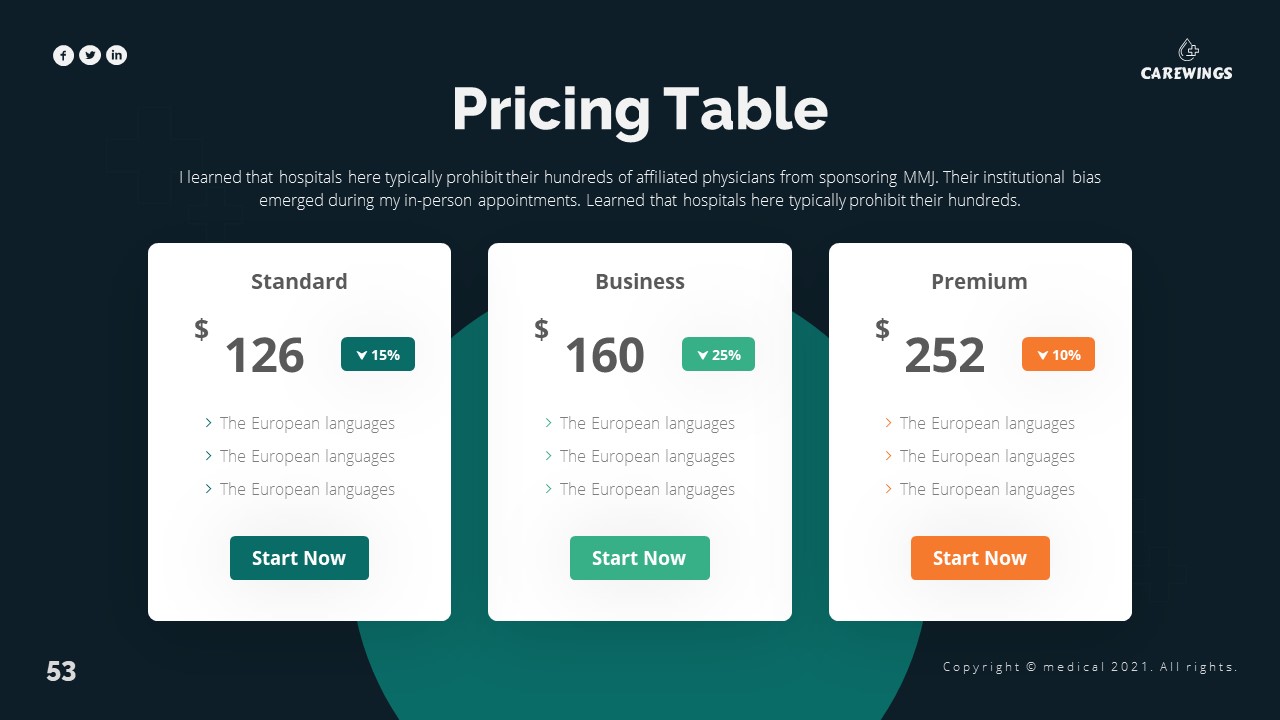Click the Facebook icon
This screenshot has height=720, width=1280.
(x=63, y=56)
